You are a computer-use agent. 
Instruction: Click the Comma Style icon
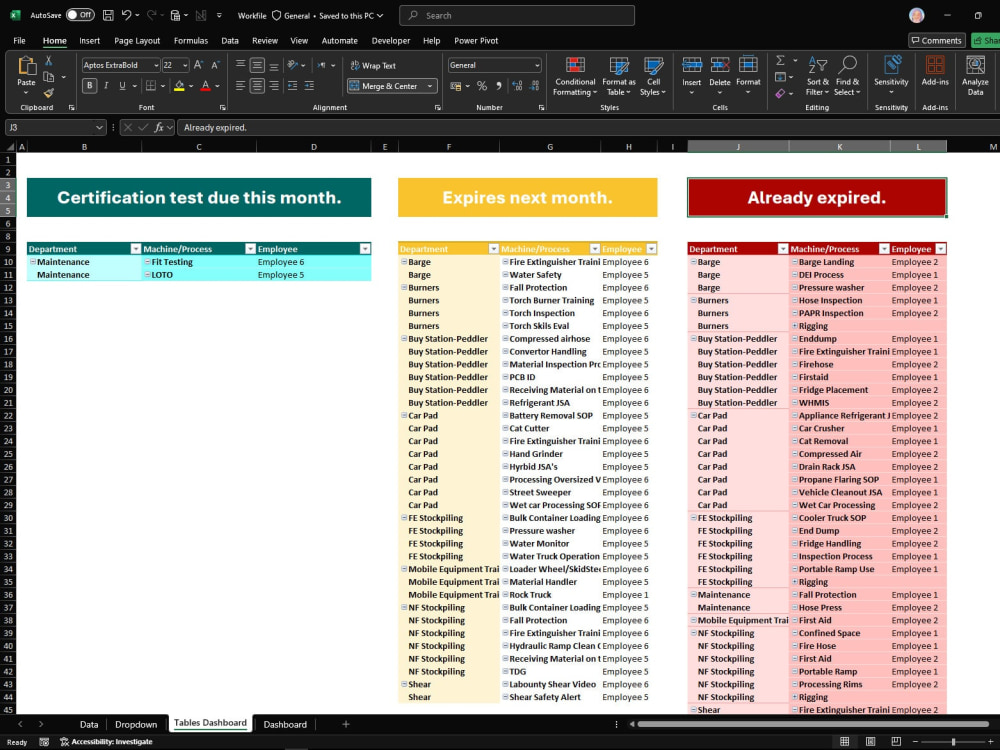click(499, 86)
